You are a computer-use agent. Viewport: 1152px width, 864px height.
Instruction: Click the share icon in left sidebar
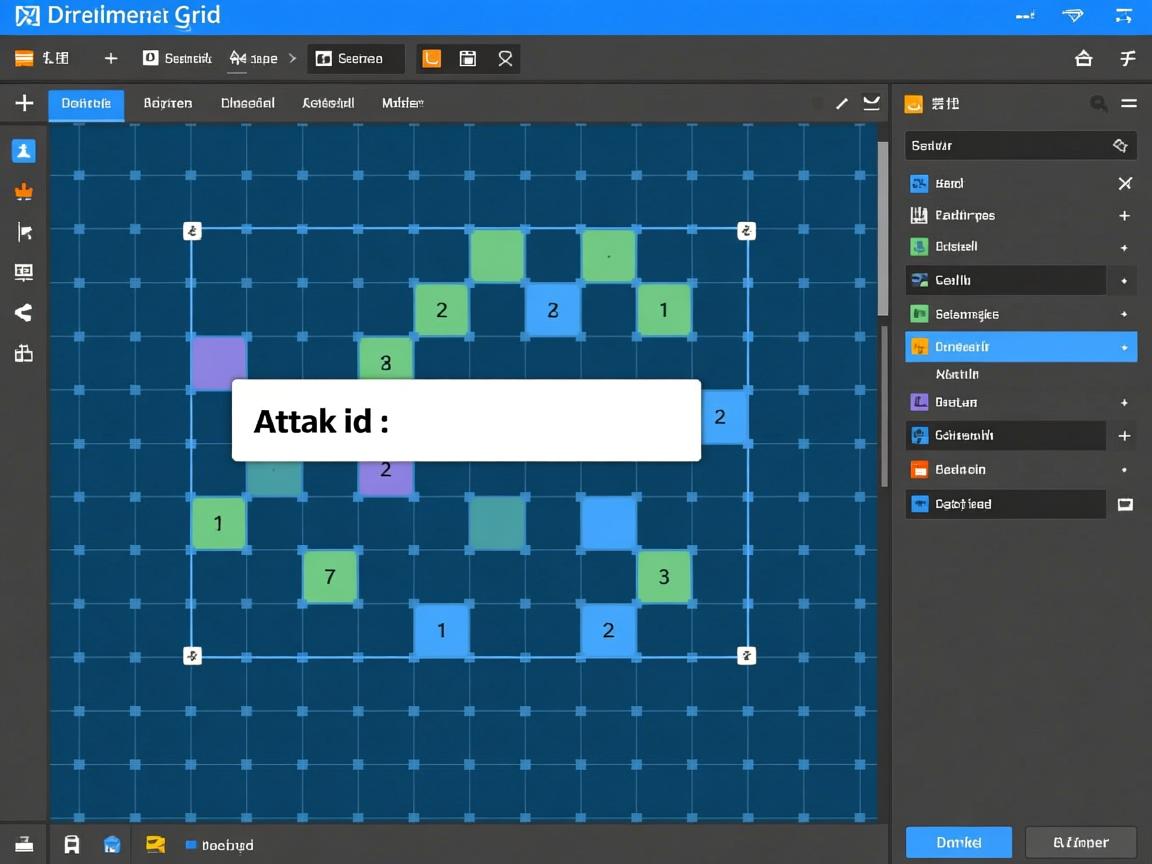[23, 313]
